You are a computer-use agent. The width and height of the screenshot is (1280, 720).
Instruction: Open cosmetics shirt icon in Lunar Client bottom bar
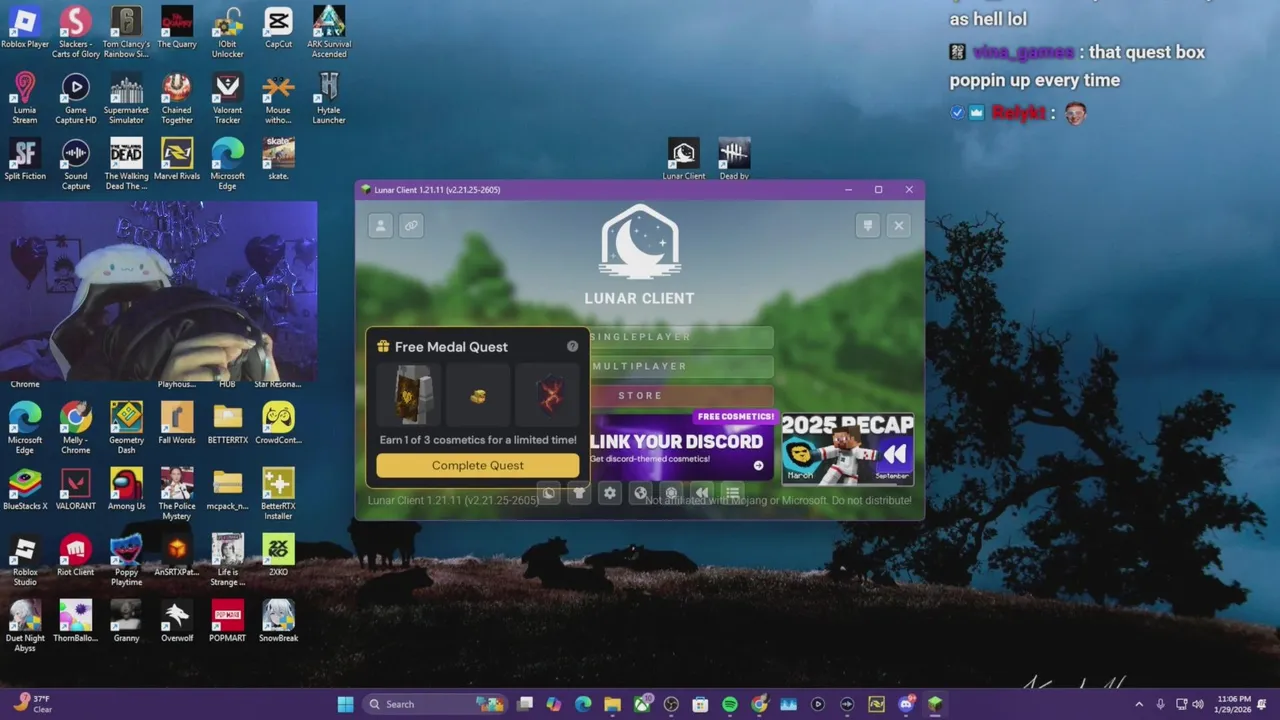[x=579, y=493]
